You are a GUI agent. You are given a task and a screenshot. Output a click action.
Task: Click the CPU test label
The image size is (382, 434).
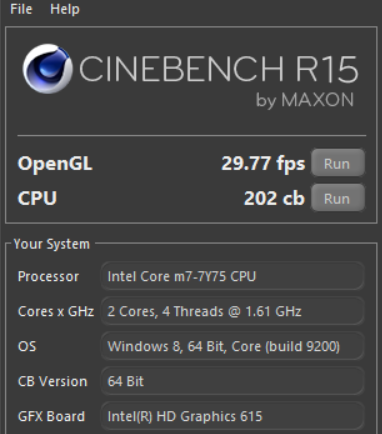coord(37,198)
